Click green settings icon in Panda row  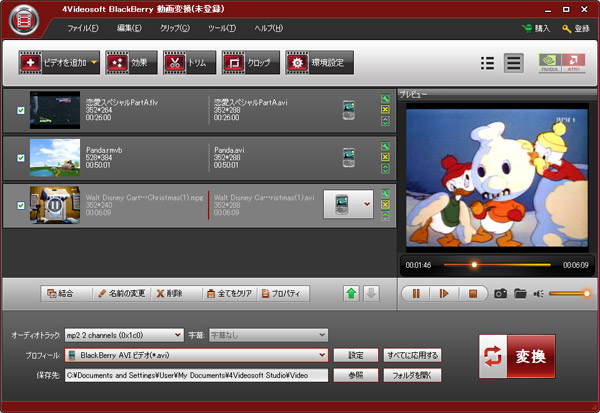[385, 146]
